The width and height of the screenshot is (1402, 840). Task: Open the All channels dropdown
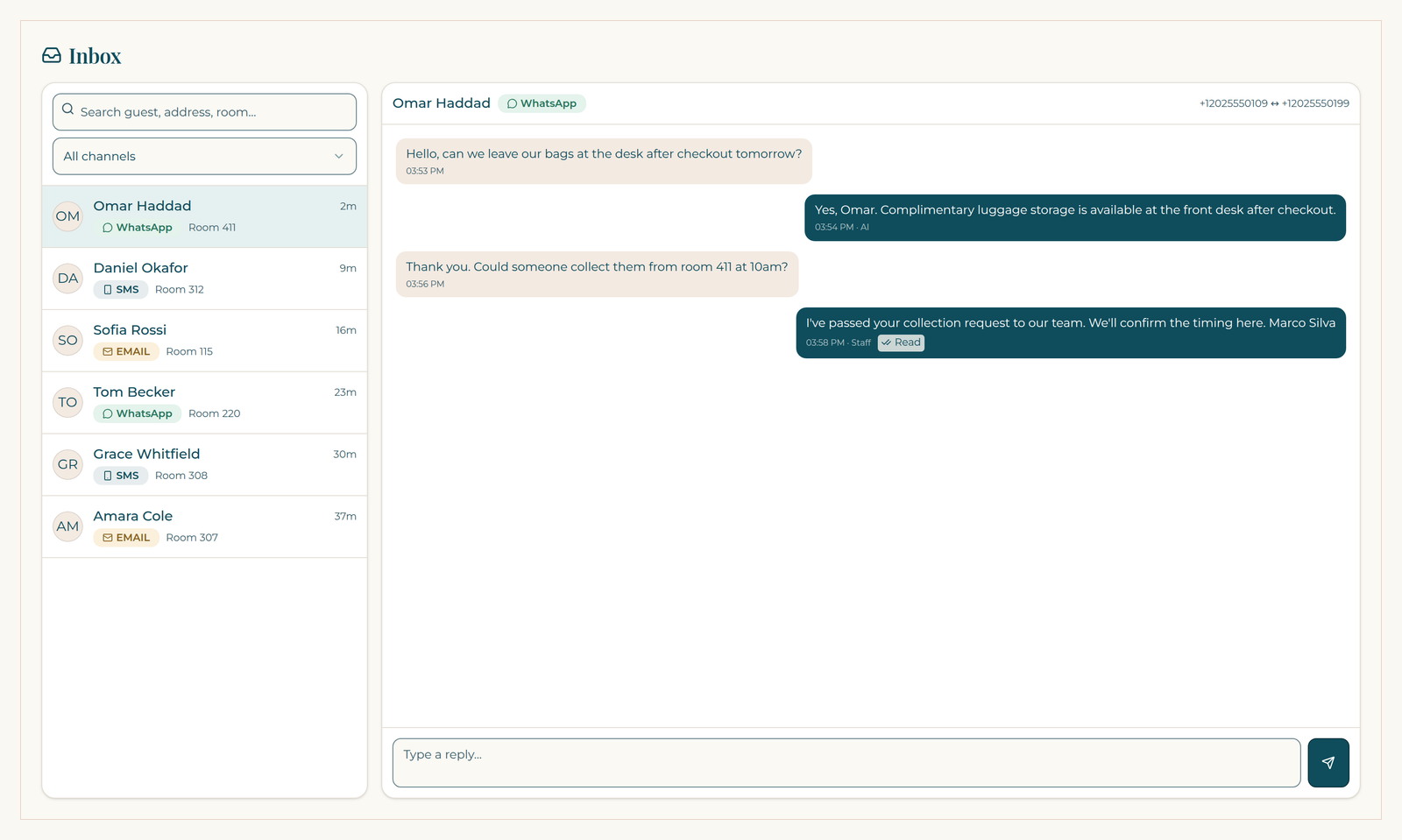coord(204,156)
